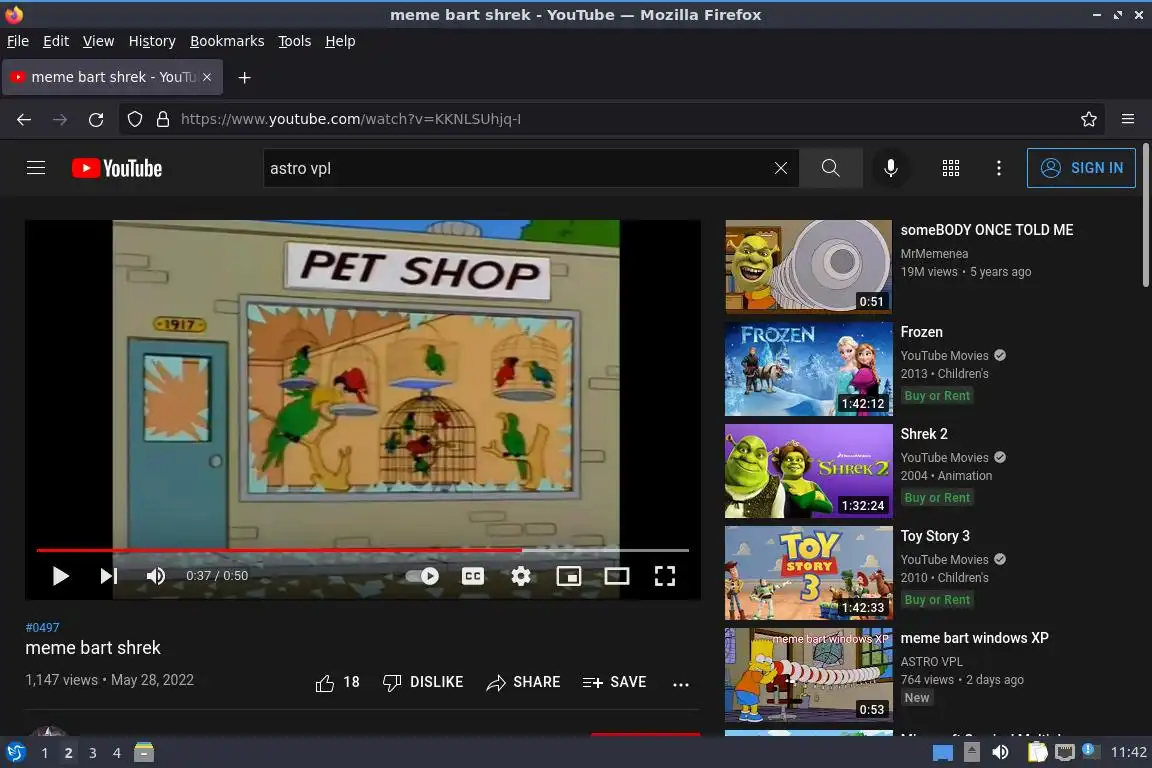Click Buy or Rent under Shrek 2
The width and height of the screenshot is (1152, 768).
pos(937,498)
